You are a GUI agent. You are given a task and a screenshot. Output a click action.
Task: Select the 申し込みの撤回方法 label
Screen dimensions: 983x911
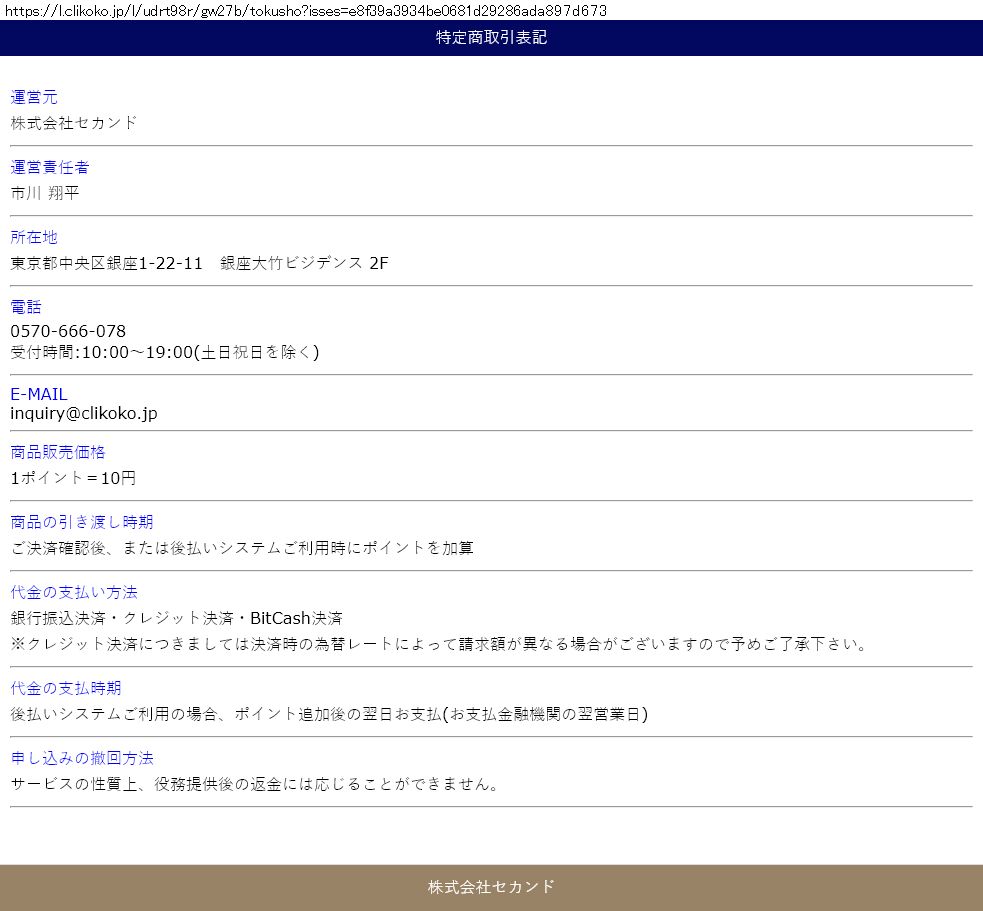[x=82, y=758]
